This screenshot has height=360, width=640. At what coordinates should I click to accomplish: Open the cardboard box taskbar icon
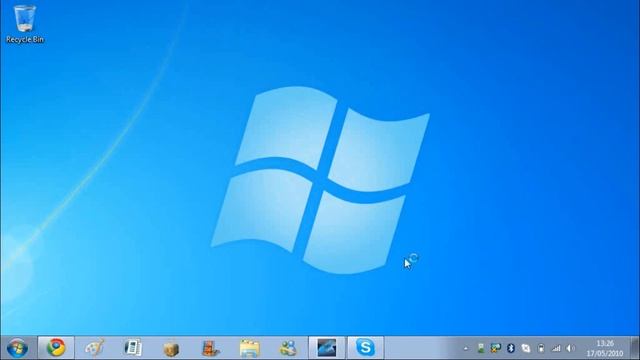[171, 349]
